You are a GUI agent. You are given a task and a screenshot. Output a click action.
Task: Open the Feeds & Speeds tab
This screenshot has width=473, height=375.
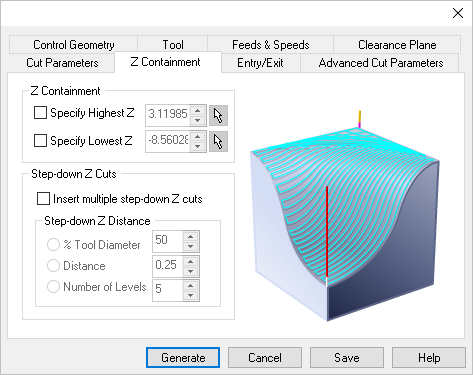271,45
